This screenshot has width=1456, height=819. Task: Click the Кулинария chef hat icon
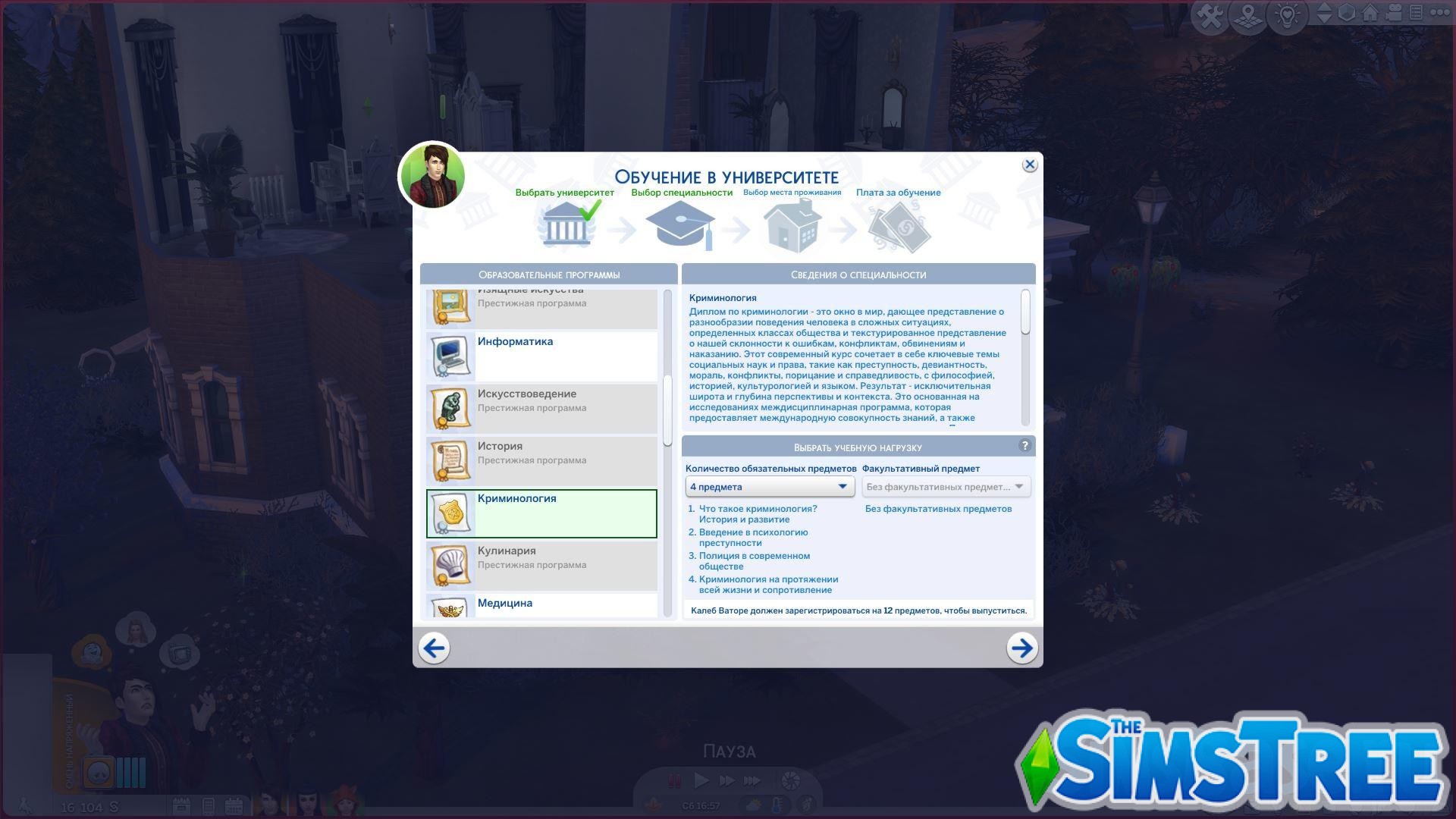tap(450, 566)
